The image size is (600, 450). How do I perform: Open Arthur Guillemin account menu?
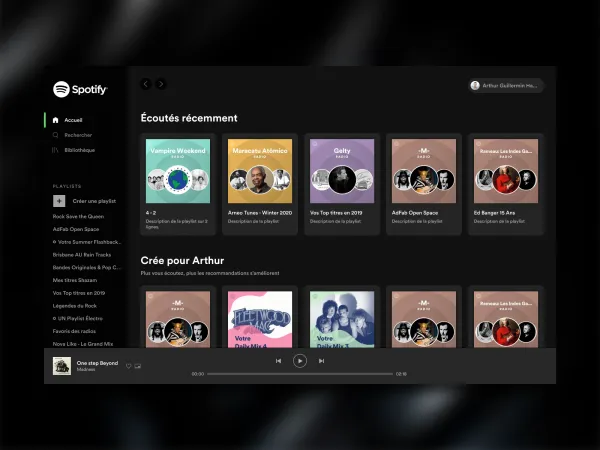coord(506,85)
